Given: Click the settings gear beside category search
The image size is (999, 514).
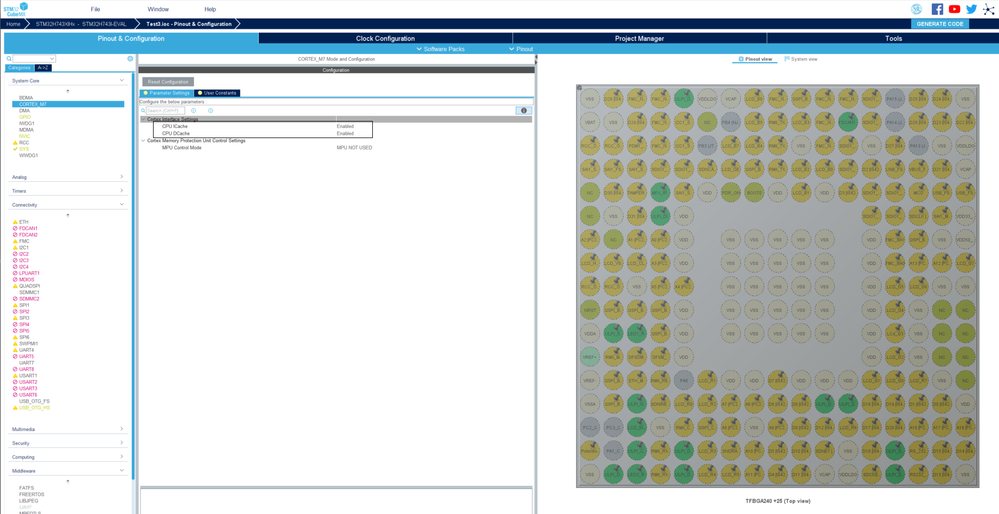Looking at the screenshot, I should pos(130,59).
